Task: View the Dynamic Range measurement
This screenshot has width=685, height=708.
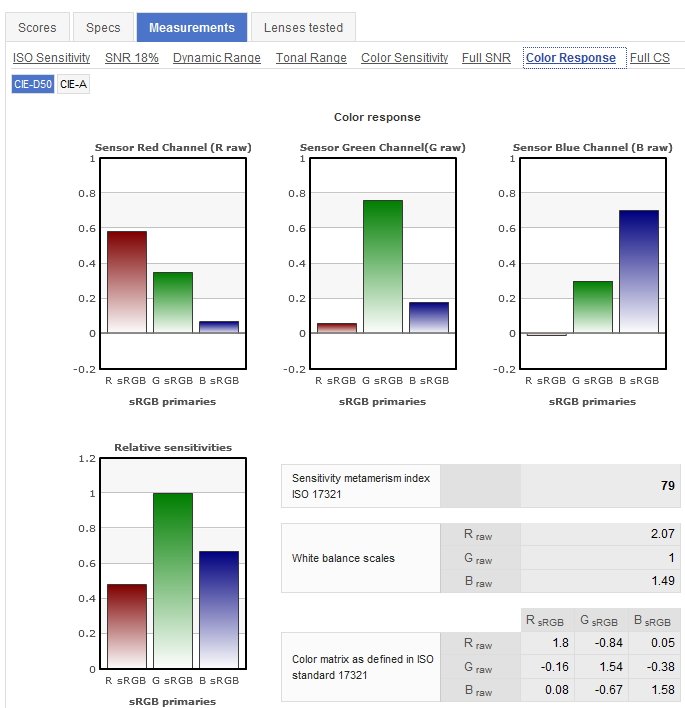Action: [217, 58]
